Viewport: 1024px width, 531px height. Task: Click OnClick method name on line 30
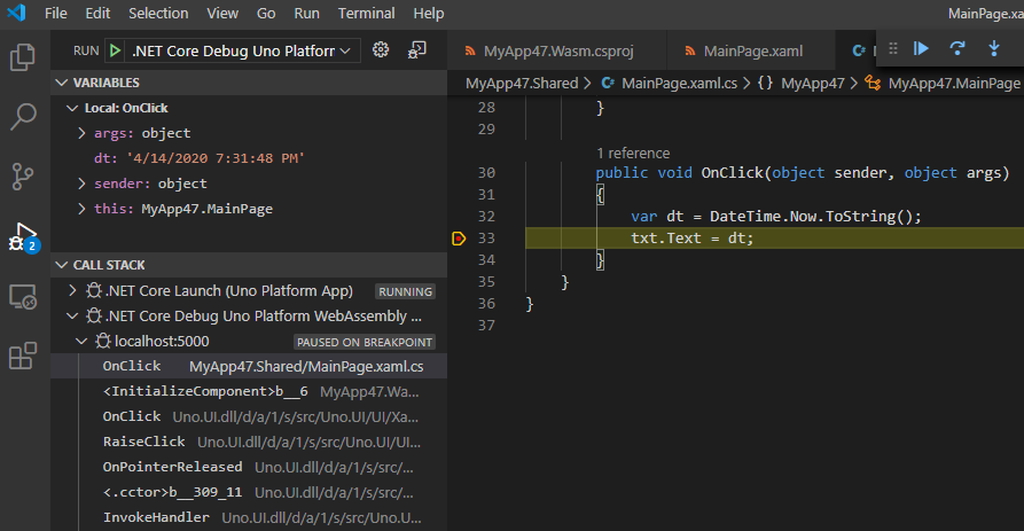731,173
